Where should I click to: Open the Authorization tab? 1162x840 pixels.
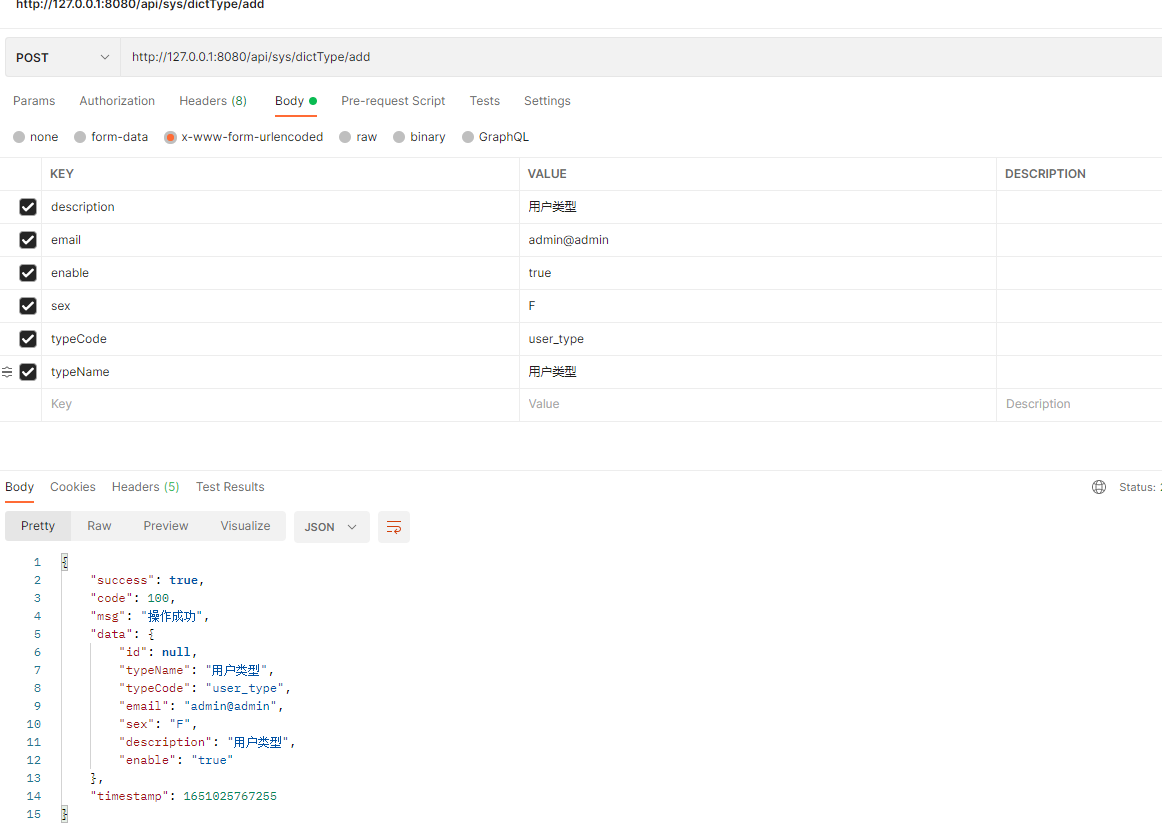[117, 101]
